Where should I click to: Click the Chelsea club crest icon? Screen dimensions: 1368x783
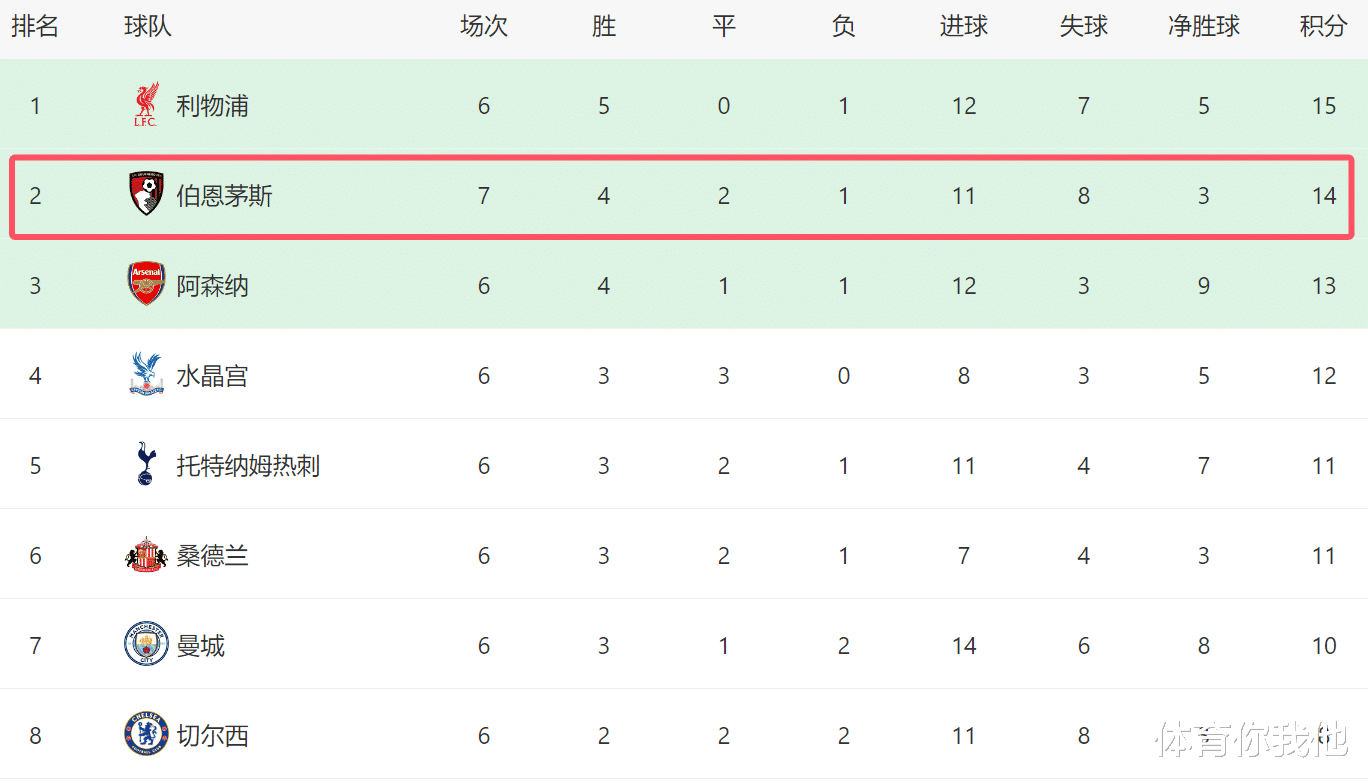(x=146, y=735)
